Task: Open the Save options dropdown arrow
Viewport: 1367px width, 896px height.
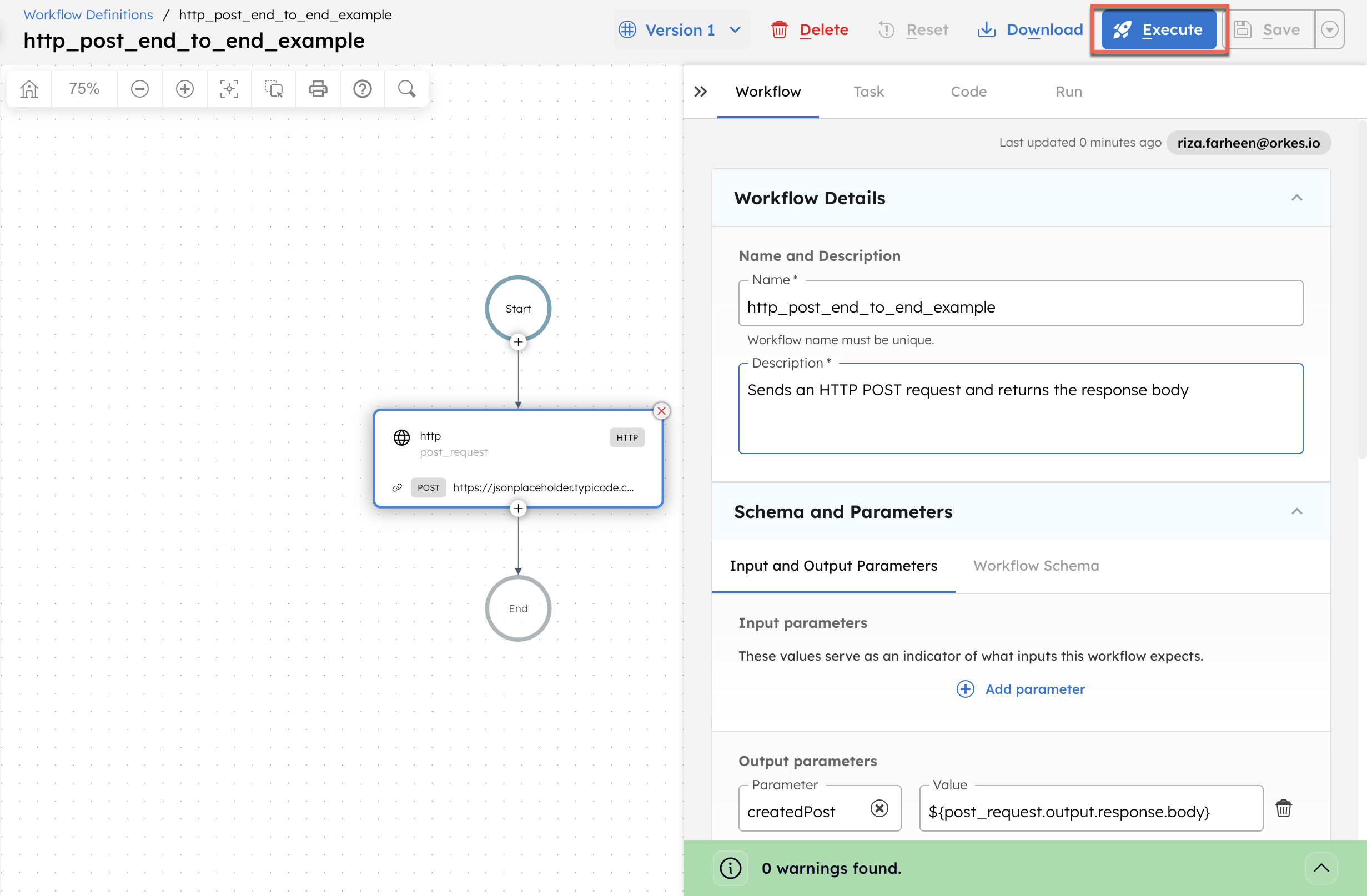Action: (1330, 29)
